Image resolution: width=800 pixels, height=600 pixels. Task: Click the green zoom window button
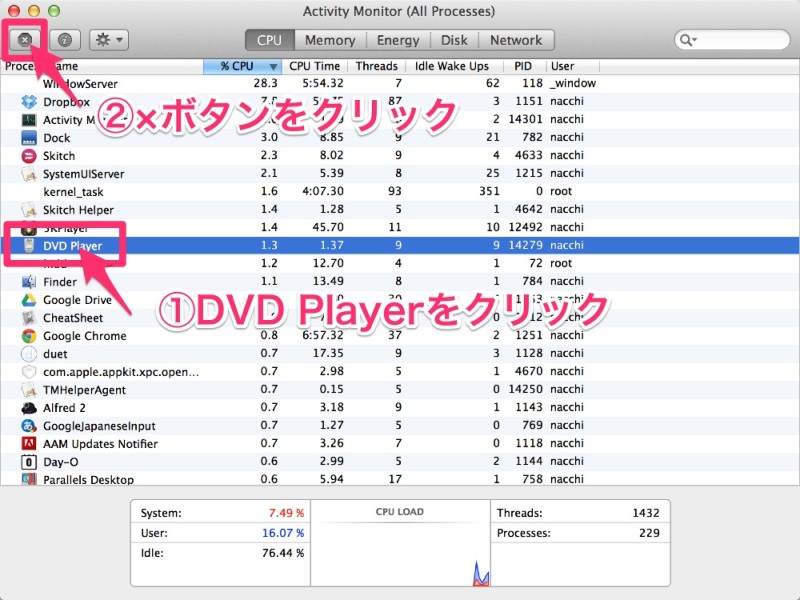click(54, 11)
